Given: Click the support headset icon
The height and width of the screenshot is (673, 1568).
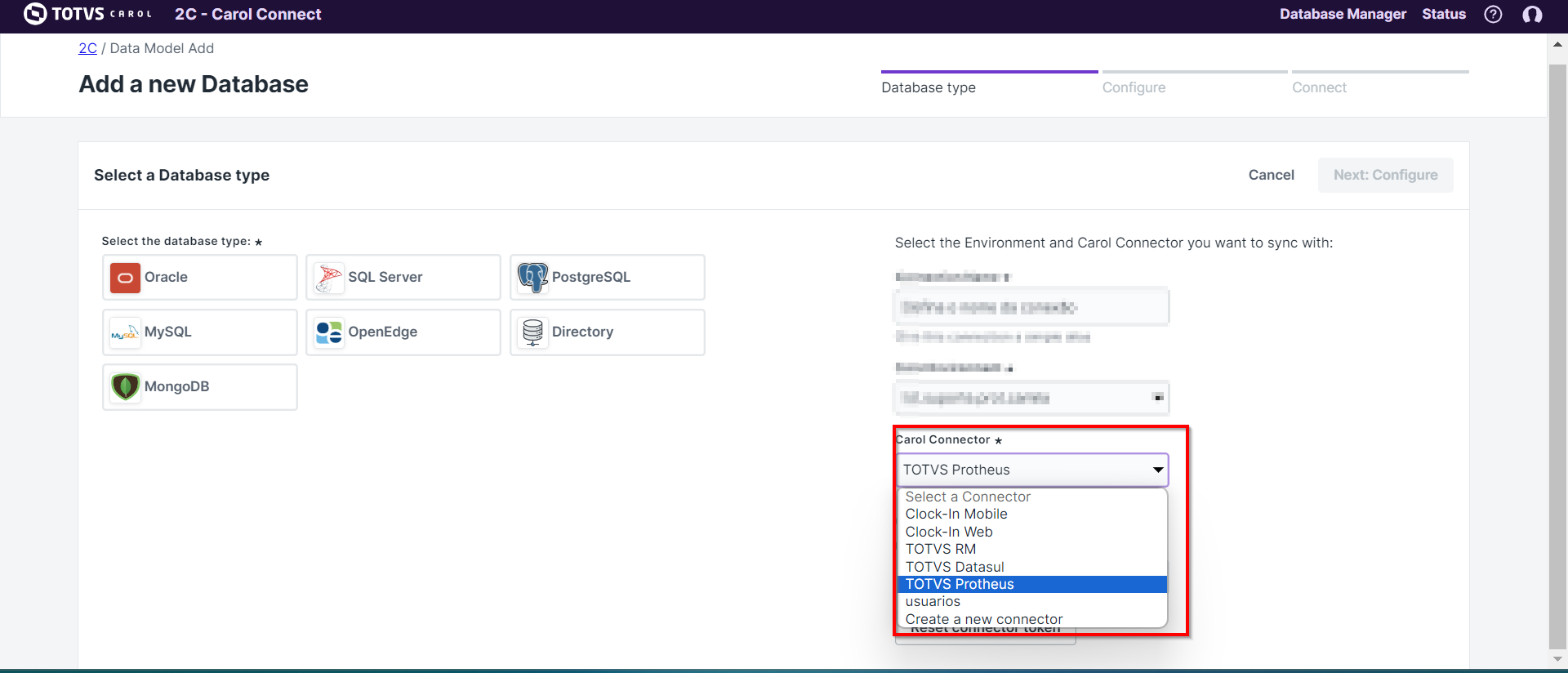Looking at the screenshot, I should pos(1532,15).
